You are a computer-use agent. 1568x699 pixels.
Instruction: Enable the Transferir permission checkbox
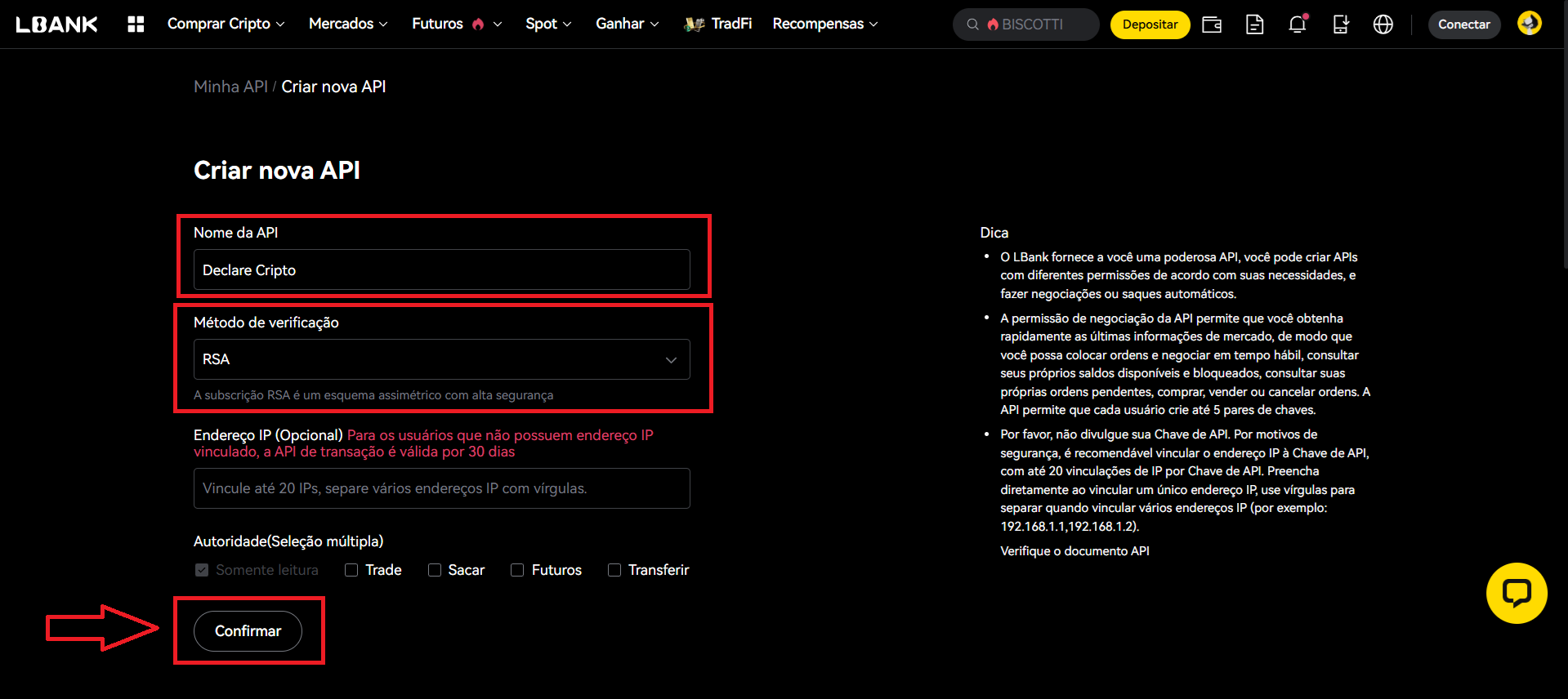[614, 570]
